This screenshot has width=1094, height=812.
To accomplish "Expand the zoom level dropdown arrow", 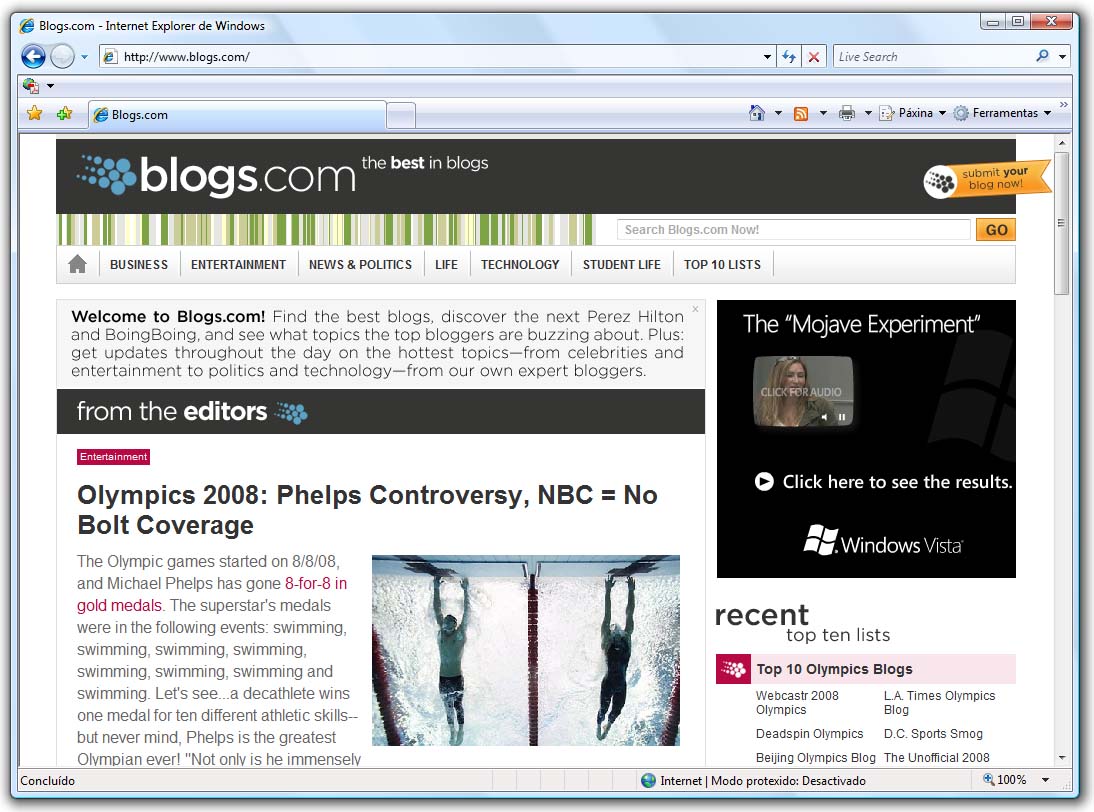I will (x=1045, y=780).
